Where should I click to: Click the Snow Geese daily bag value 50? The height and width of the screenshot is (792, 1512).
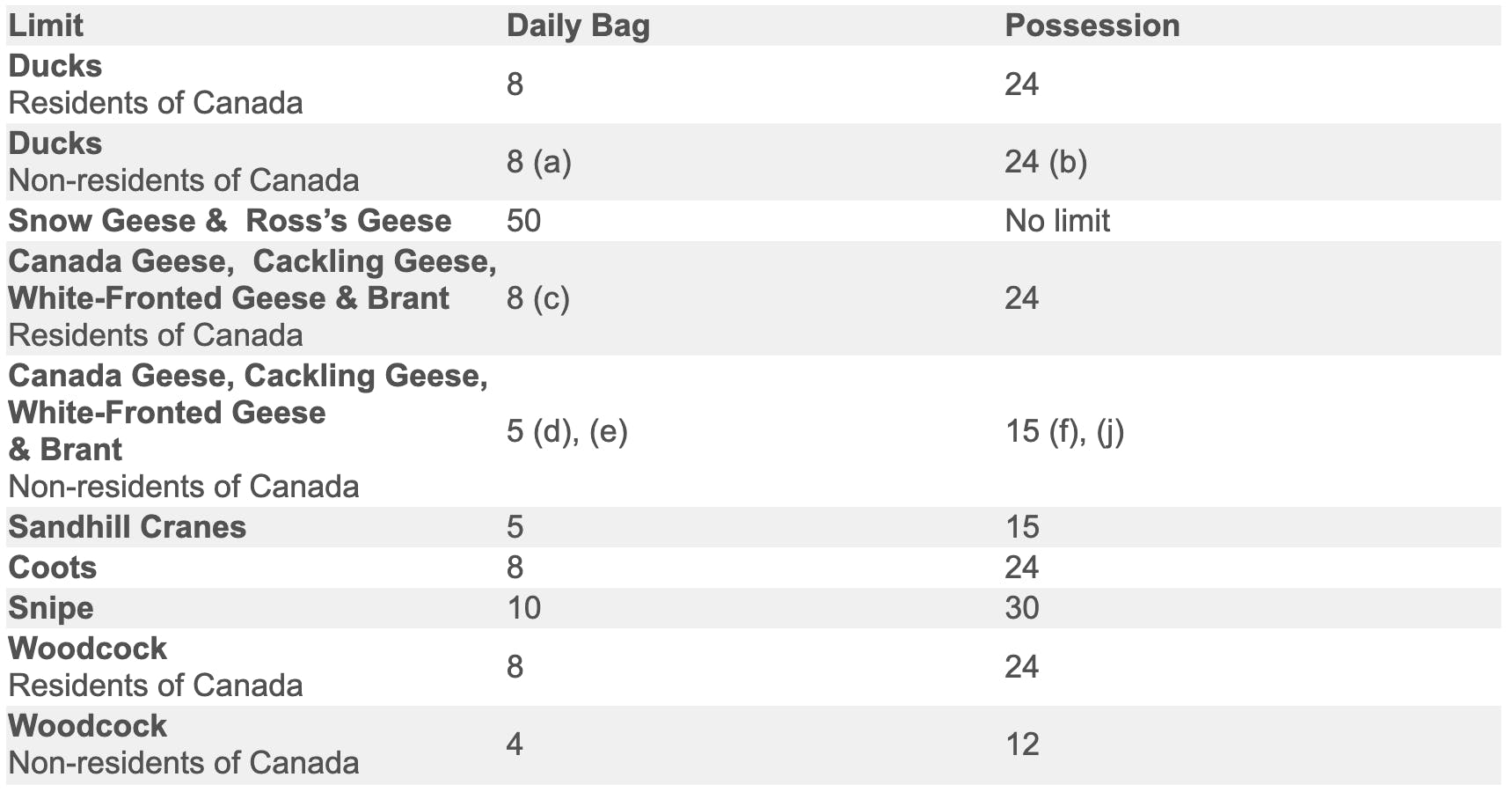(x=523, y=221)
